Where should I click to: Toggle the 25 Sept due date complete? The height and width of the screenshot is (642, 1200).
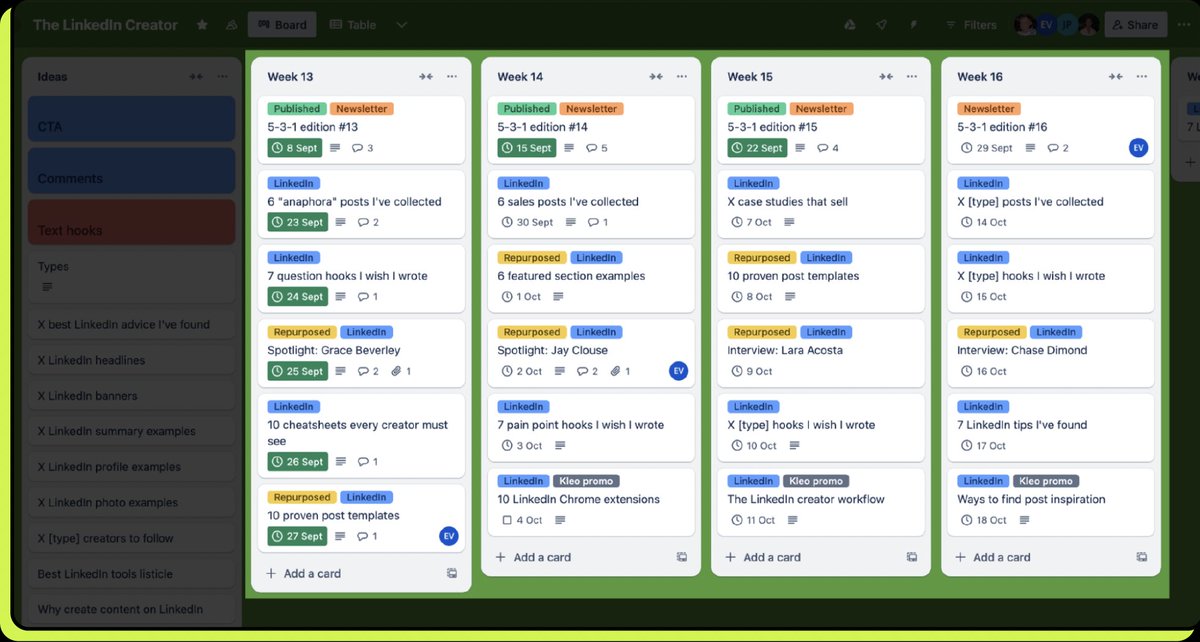coord(297,371)
